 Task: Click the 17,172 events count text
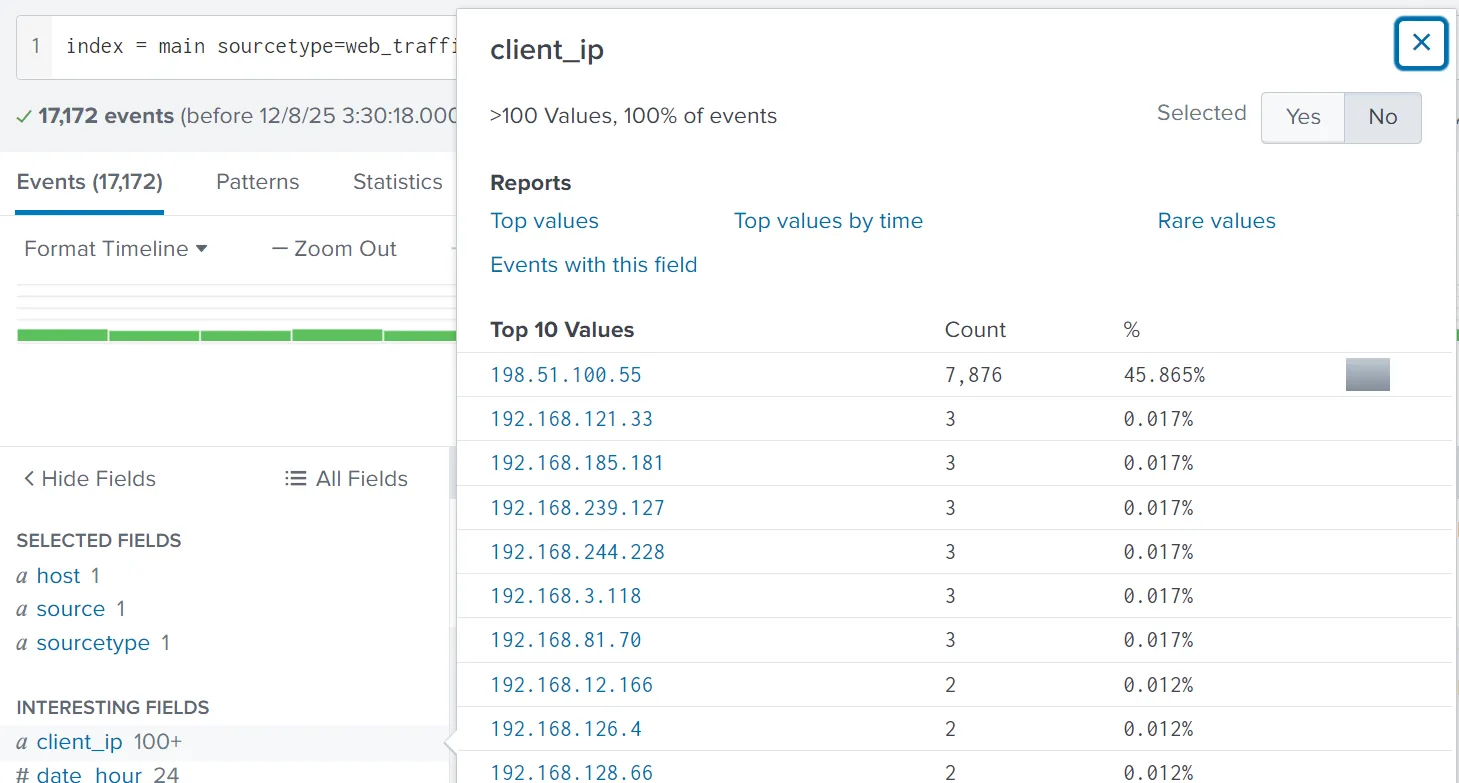108,116
